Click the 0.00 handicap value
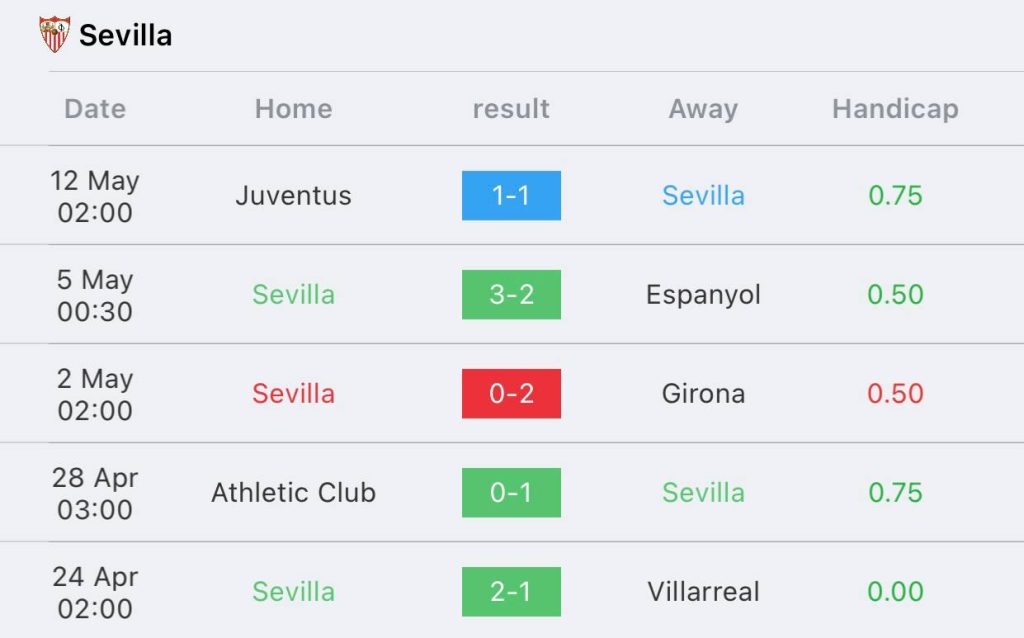Screen dimensions: 1024x638 pyautogui.click(x=895, y=592)
